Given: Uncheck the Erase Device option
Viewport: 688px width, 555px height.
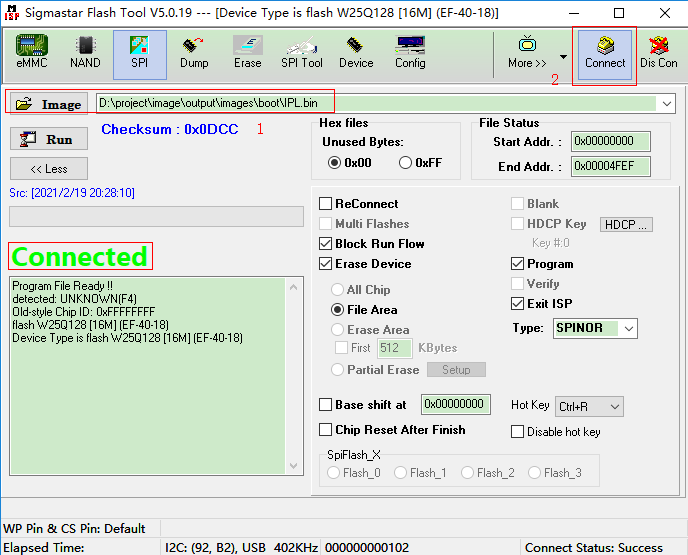Looking at the screenshot, I should coord(326,264).
